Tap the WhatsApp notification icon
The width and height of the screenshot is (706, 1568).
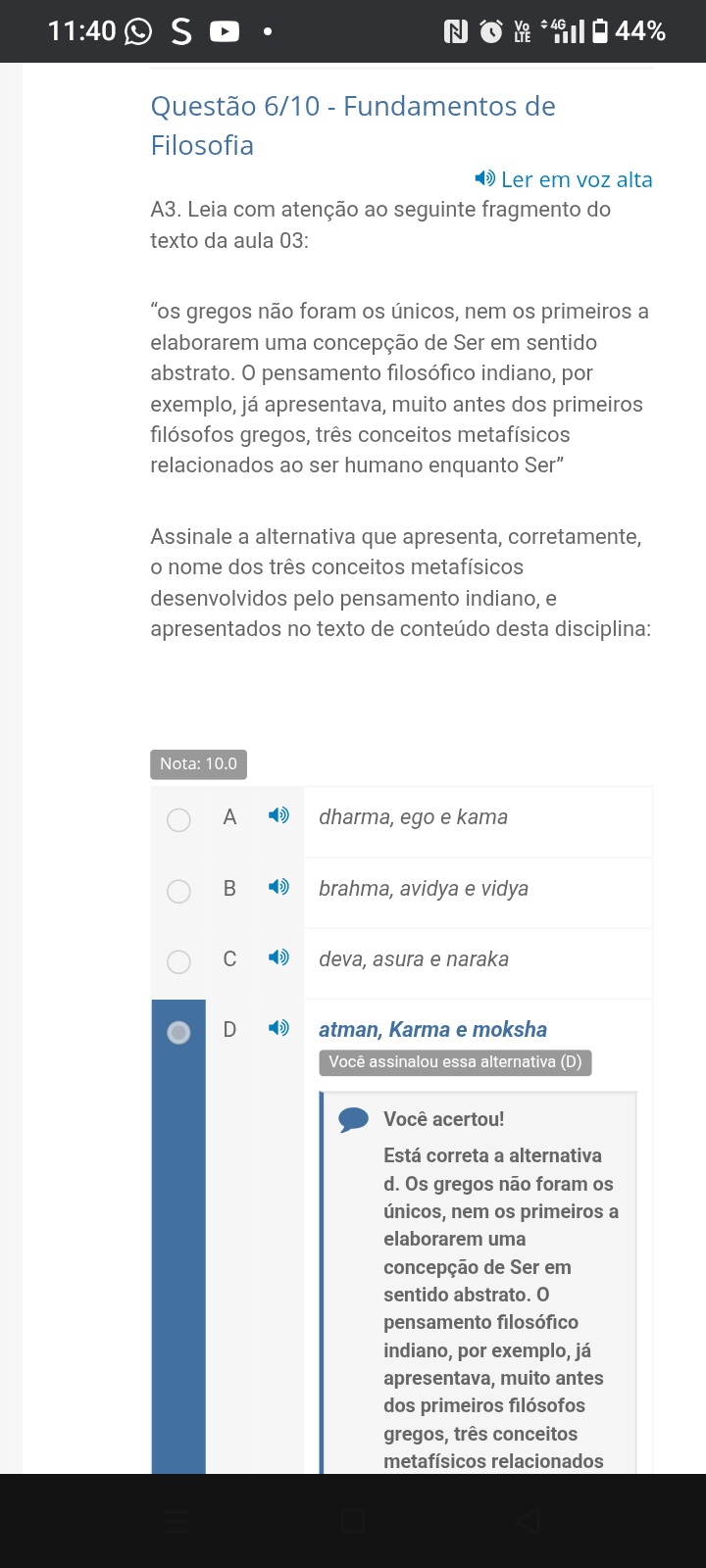tap(138, 31)
